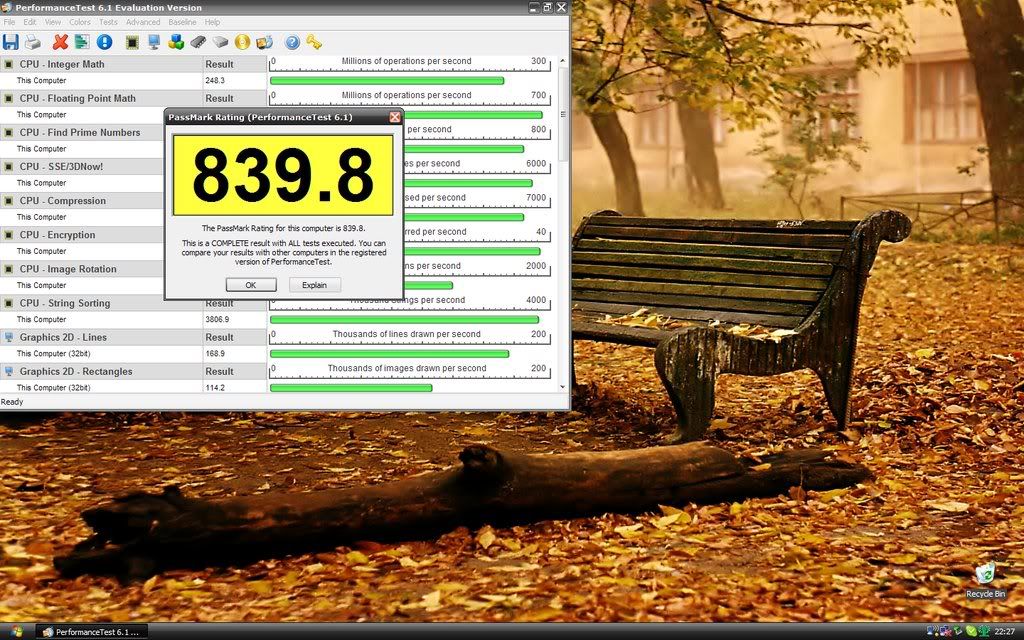Click the Integer Math result value 248.3
The height and width of the screenshot is (640, 1024).
[x=215, y=80]
